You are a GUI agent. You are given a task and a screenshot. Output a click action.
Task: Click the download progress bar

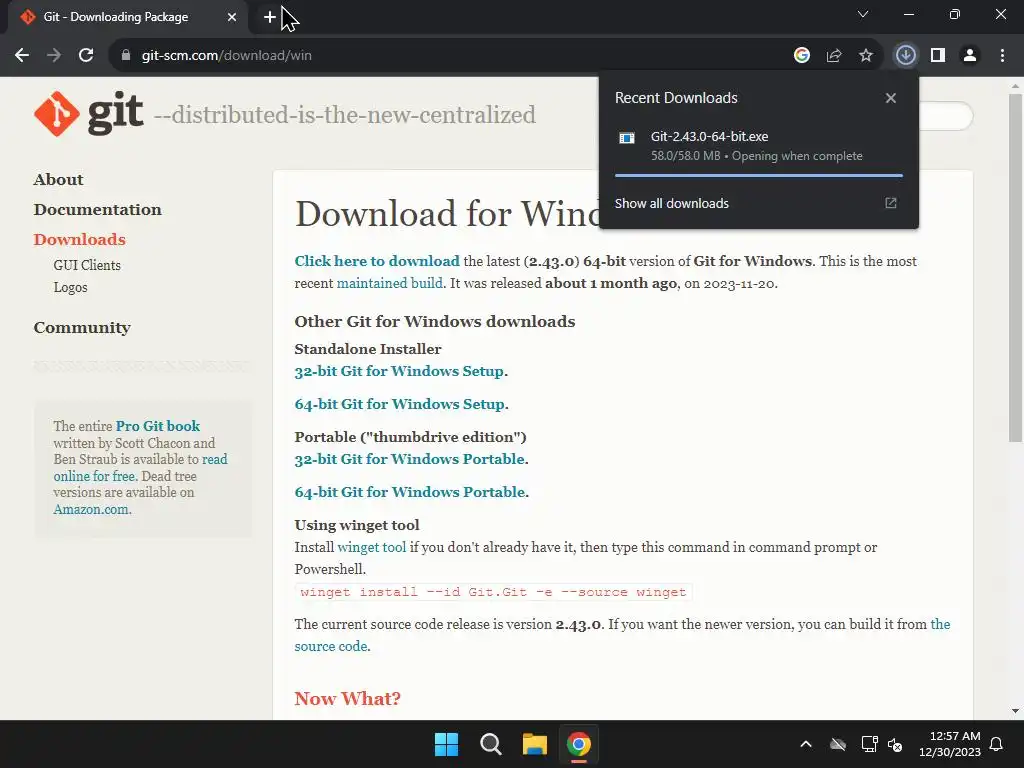(x=759, y=176)
